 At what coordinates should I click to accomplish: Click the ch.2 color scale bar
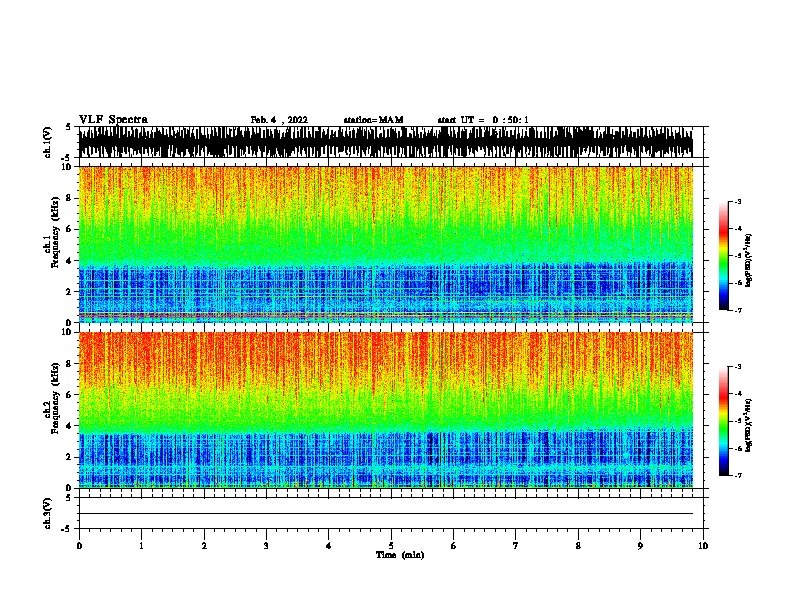click(724, 421)
